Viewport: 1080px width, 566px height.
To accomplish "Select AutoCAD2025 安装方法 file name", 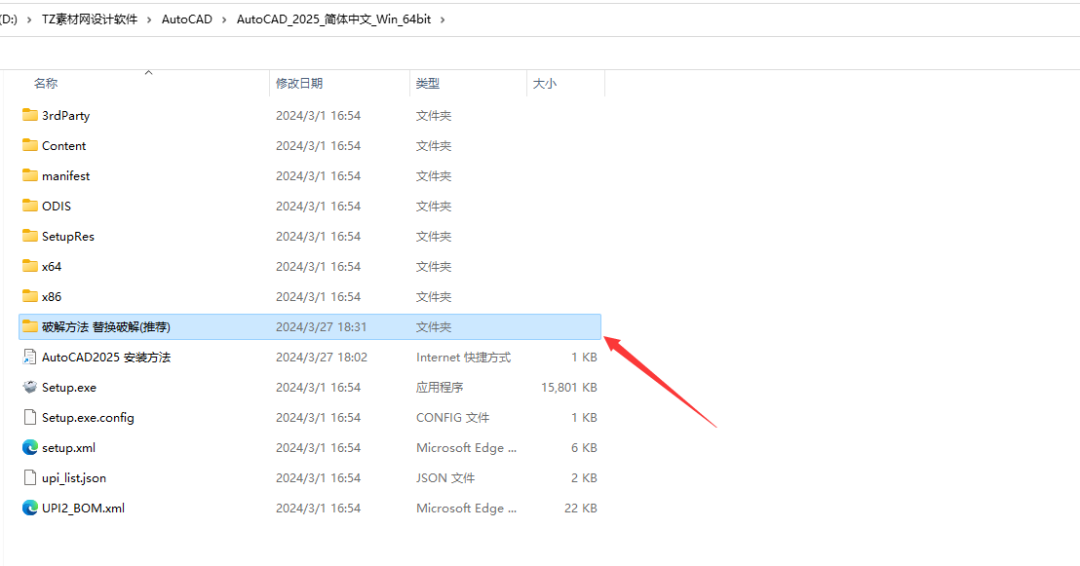I will pyautogui.click(x=106, y=357).
